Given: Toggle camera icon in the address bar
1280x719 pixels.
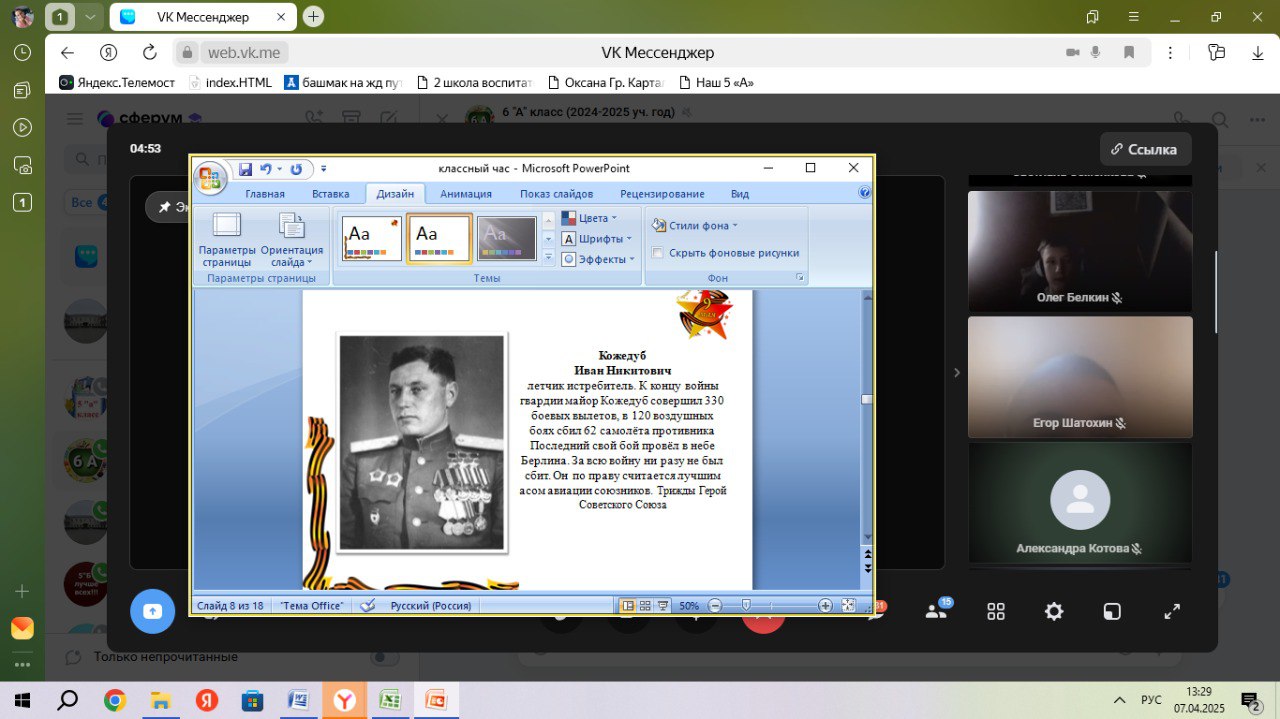Looking at the screenshot, I should point(1073,53).
